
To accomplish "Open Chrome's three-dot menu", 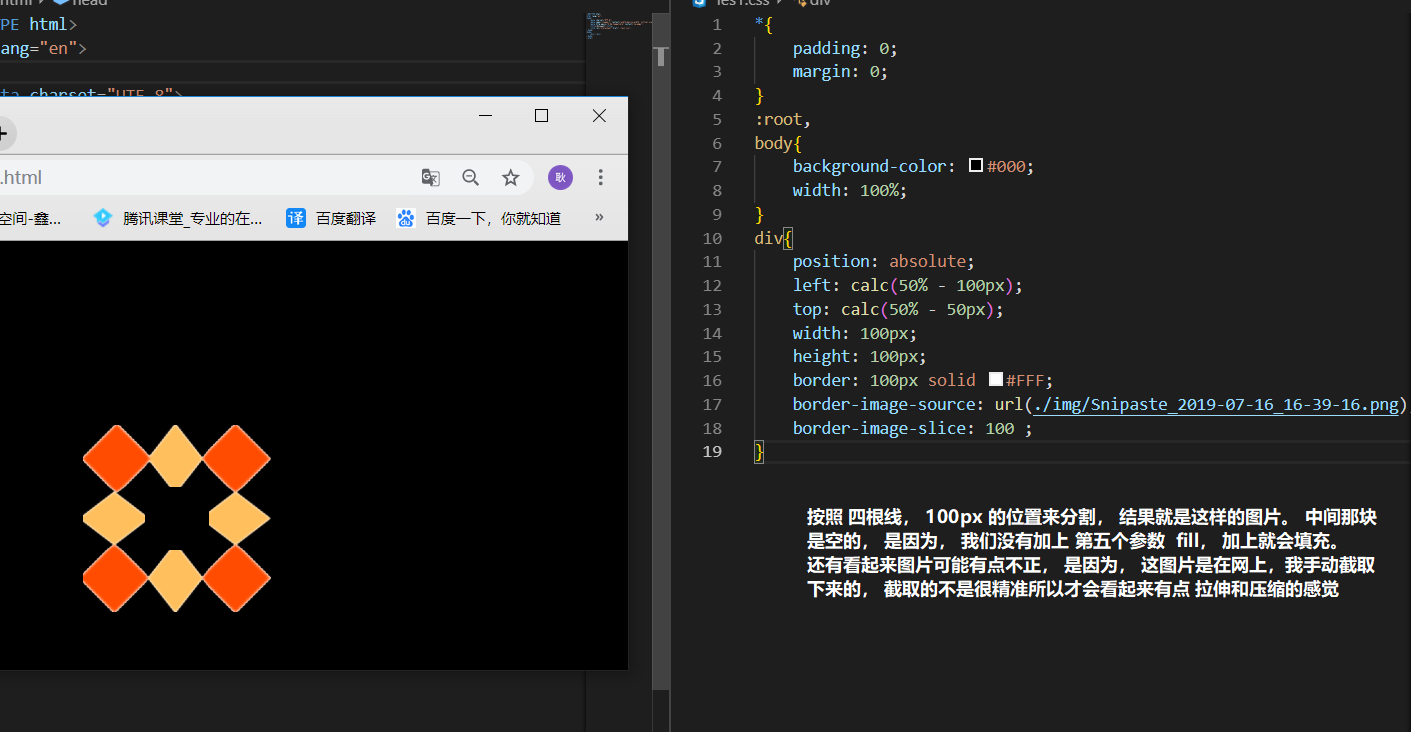I will pyautogui.click(x=601, y=178).
